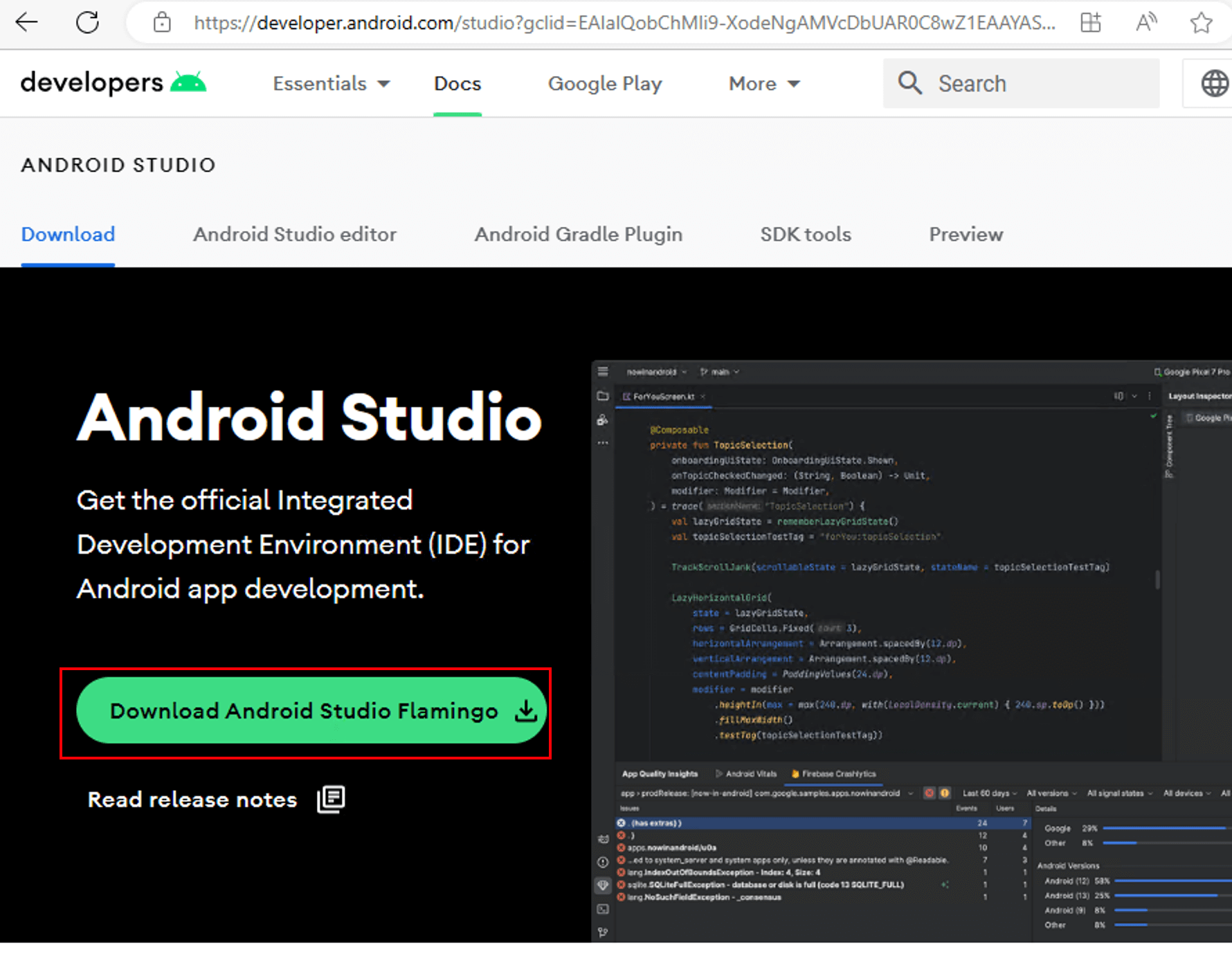Add page to favorites with star icon
The height and width of the screenshot is (954, 1232).
[1202, 23]
